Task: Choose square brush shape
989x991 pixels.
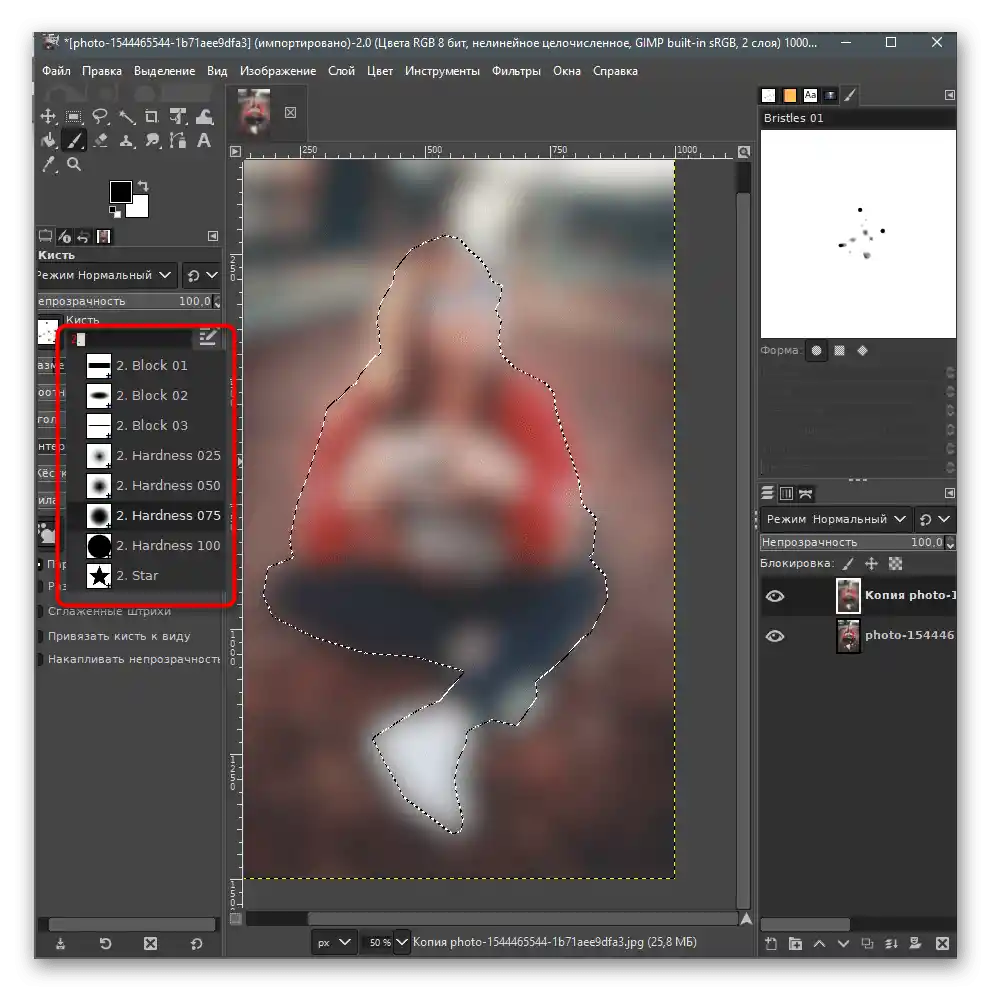Action: point(840,351)
